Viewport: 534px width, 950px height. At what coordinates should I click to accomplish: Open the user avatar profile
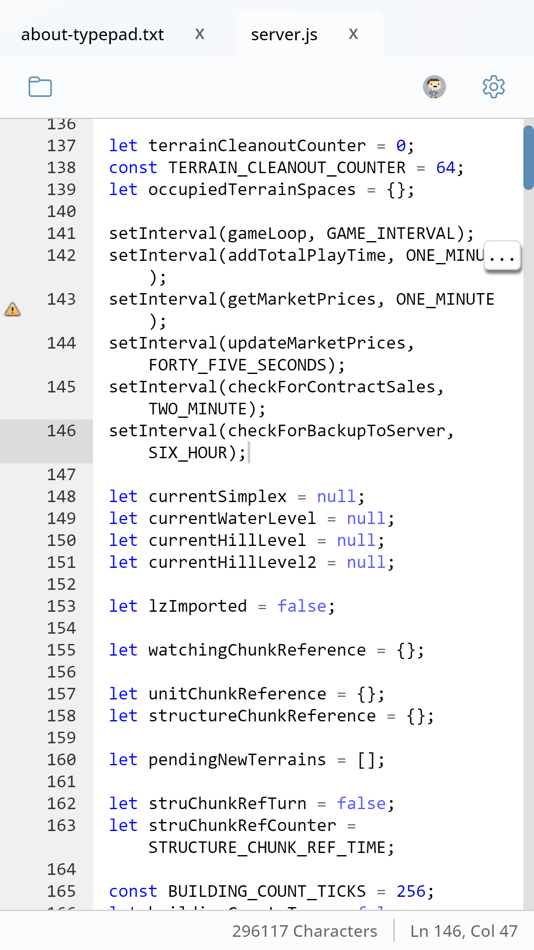tap(434, 87)
